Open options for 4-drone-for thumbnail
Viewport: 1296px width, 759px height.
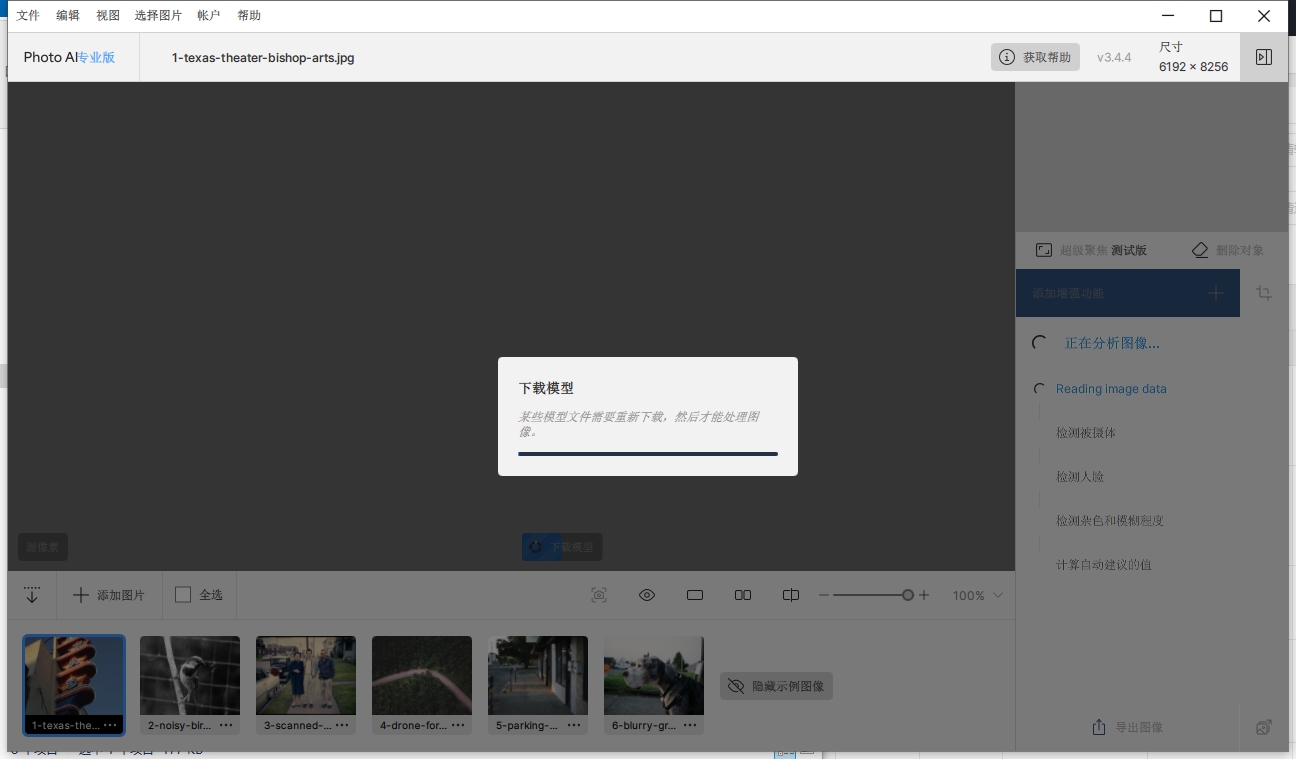458,725
